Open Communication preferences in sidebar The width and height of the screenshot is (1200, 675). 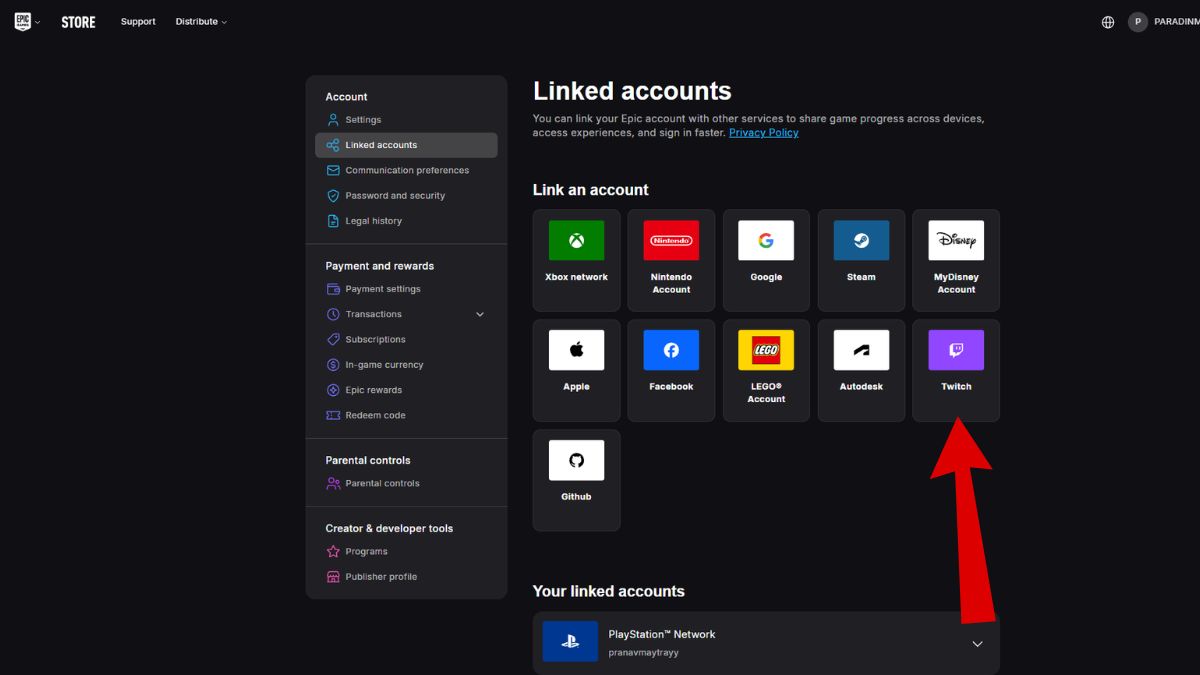406,170
